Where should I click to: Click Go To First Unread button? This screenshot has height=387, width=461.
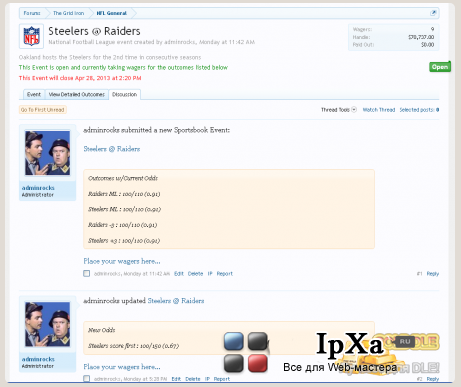[43, 110]
